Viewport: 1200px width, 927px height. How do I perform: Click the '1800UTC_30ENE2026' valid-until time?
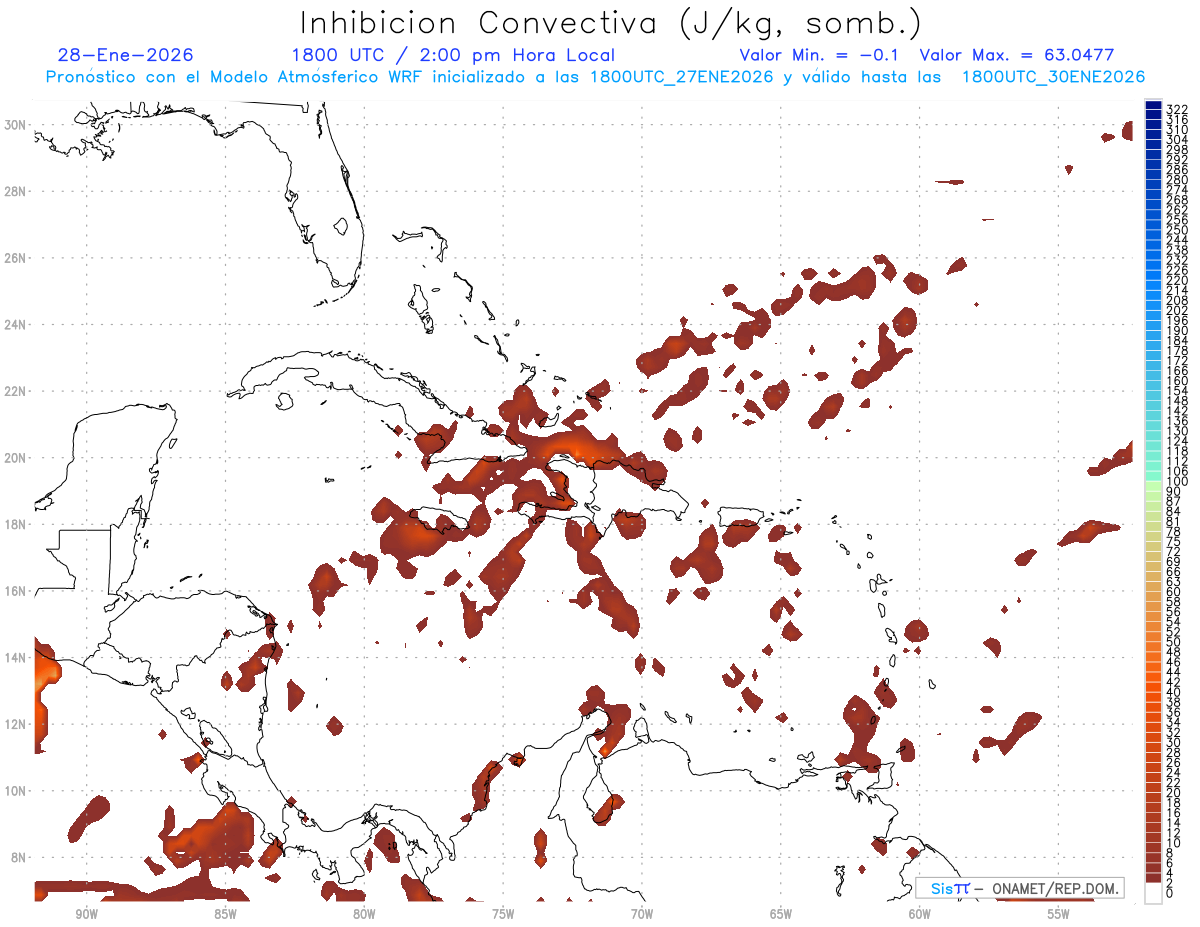point(1053,77)
